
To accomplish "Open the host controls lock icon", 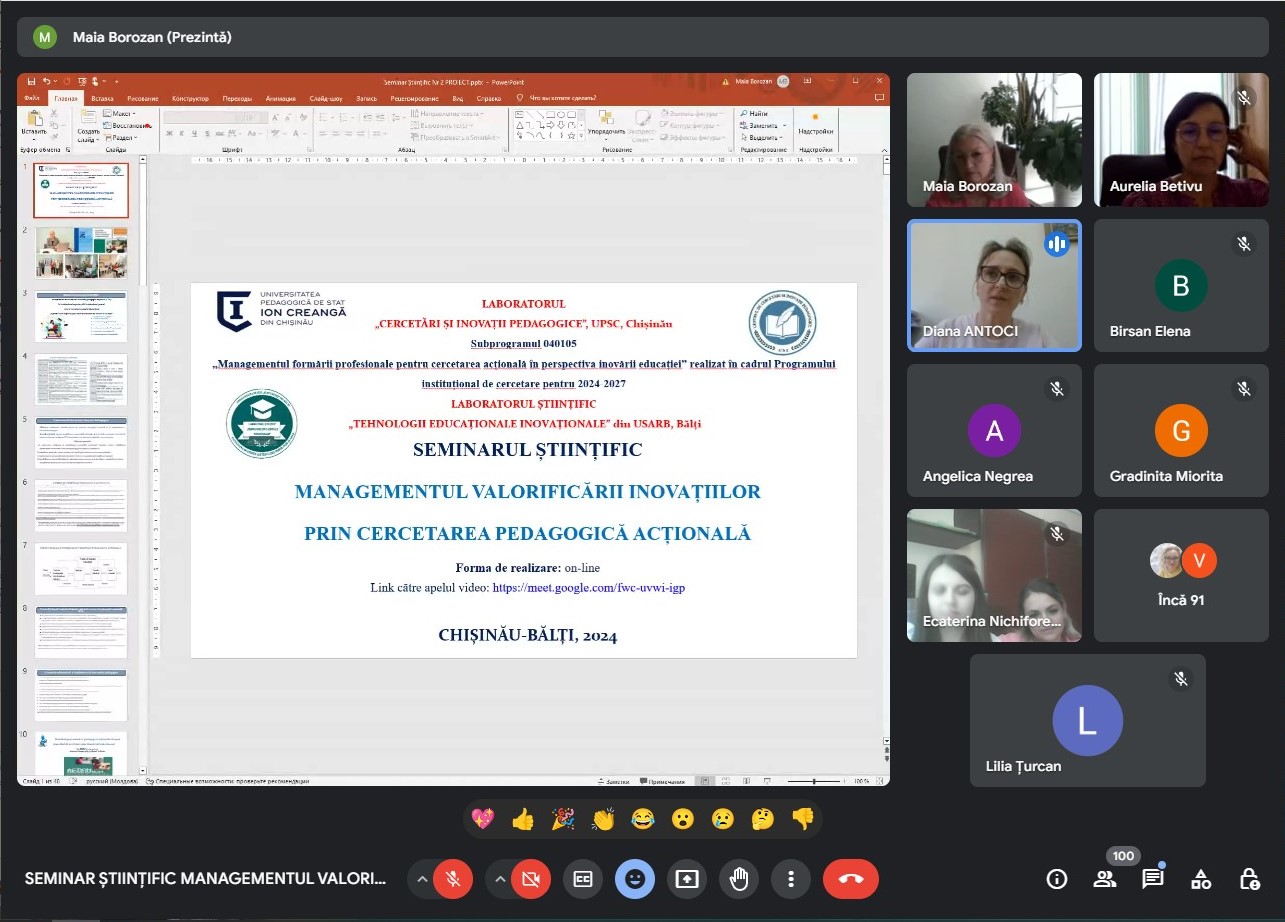I will coord(1249,879).
